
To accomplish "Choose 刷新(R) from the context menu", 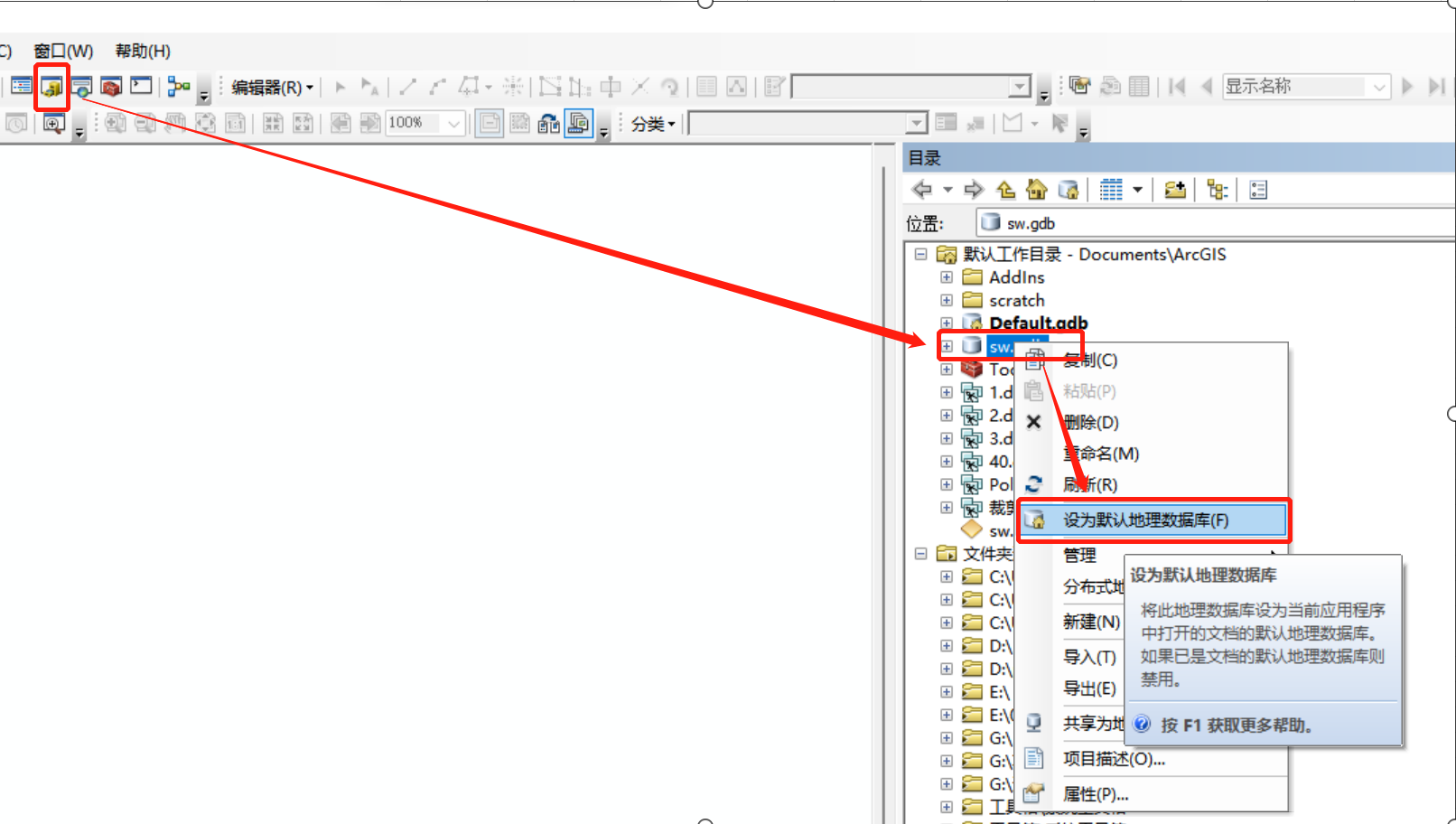I will coord(1153,485).
